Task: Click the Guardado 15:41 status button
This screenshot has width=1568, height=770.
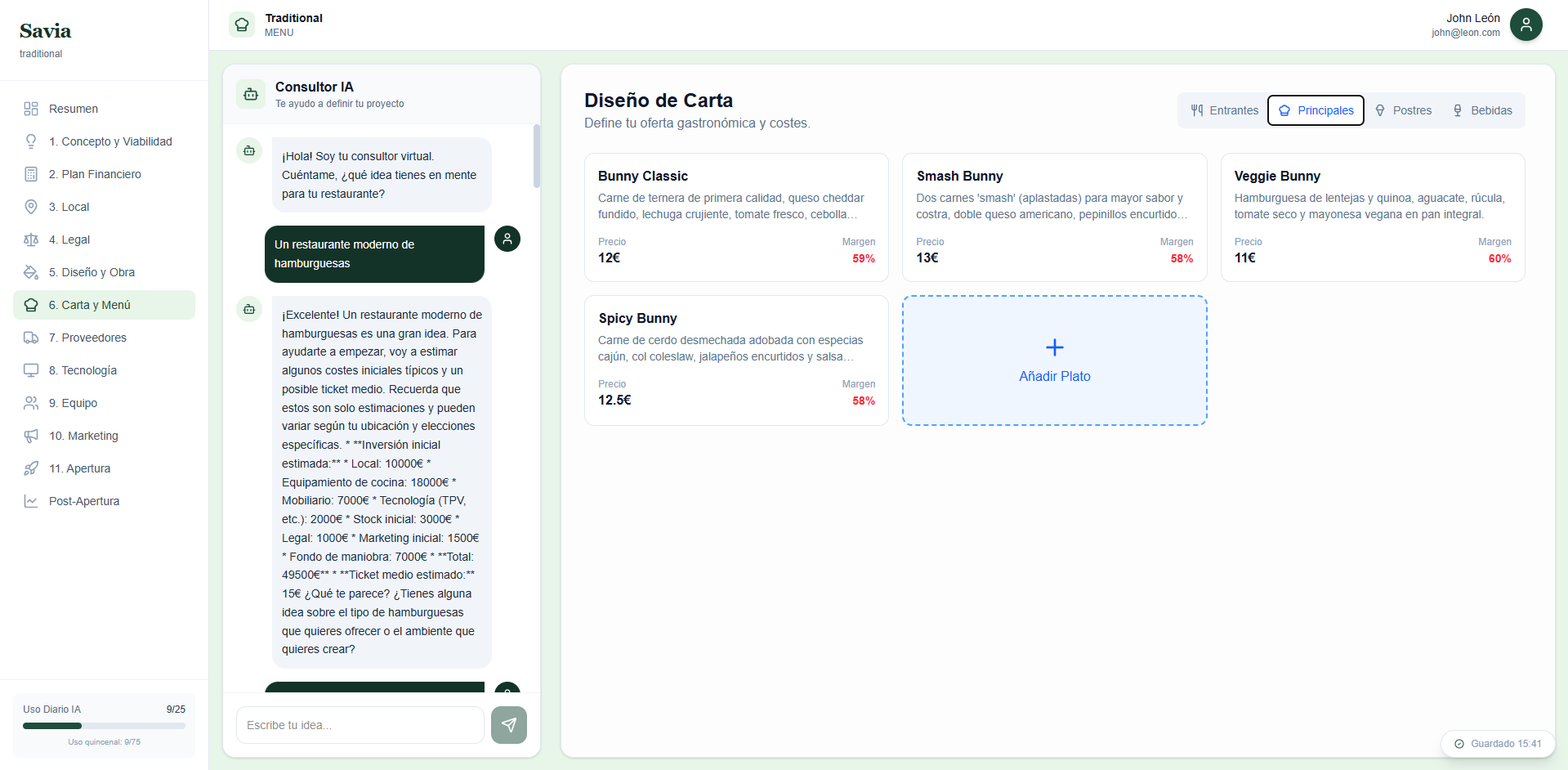Action: point(1498,744)
